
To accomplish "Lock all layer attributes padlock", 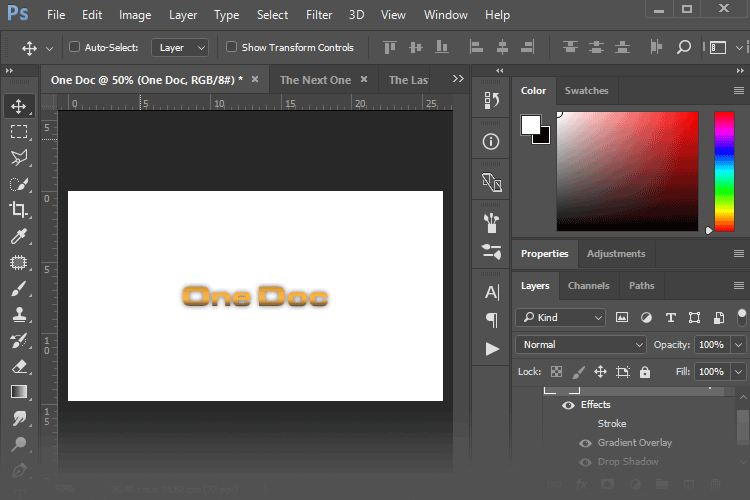I will click(645, 372).
